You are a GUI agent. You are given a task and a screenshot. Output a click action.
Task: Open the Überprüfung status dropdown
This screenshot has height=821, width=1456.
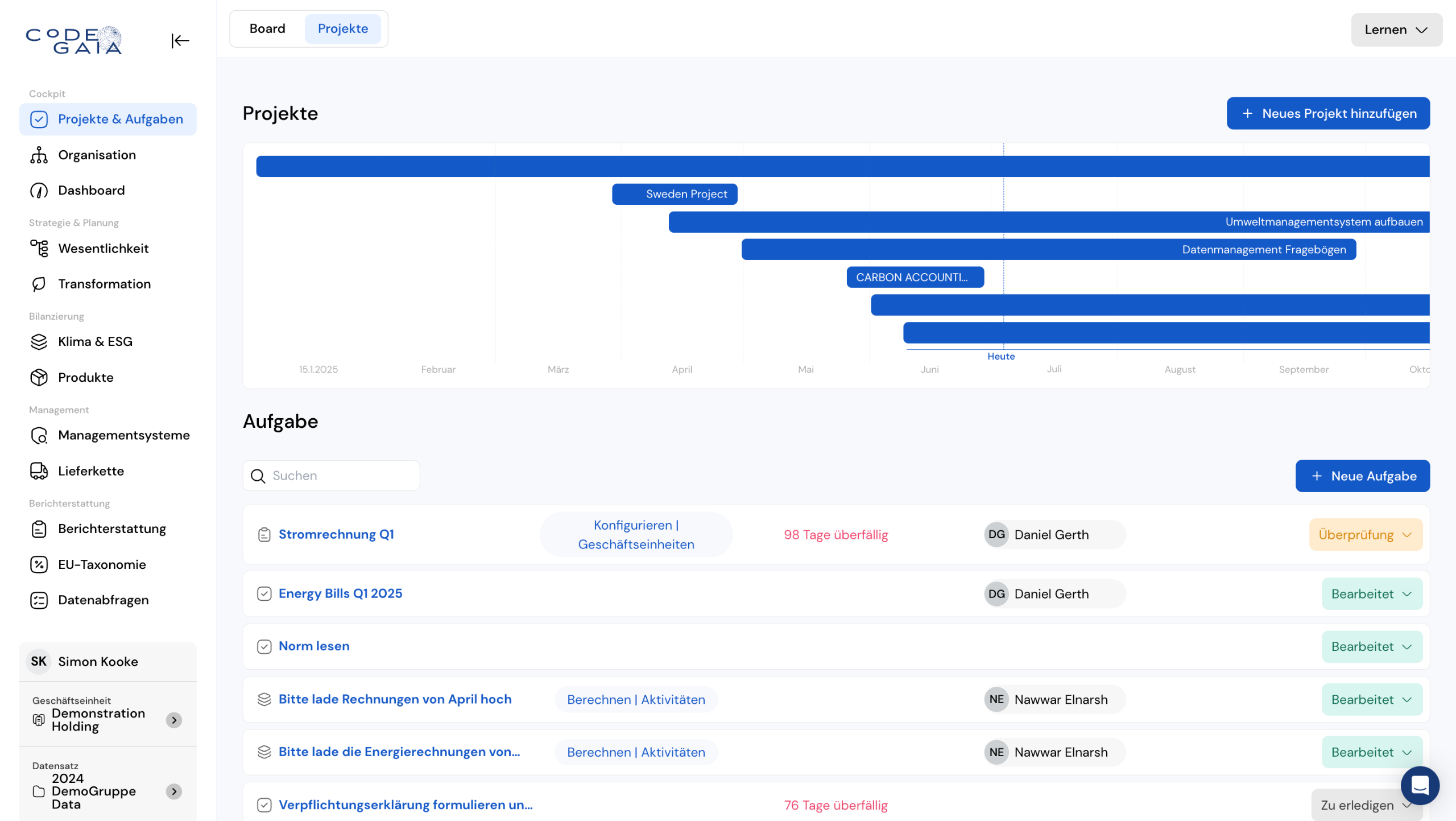coord(1365,534)
